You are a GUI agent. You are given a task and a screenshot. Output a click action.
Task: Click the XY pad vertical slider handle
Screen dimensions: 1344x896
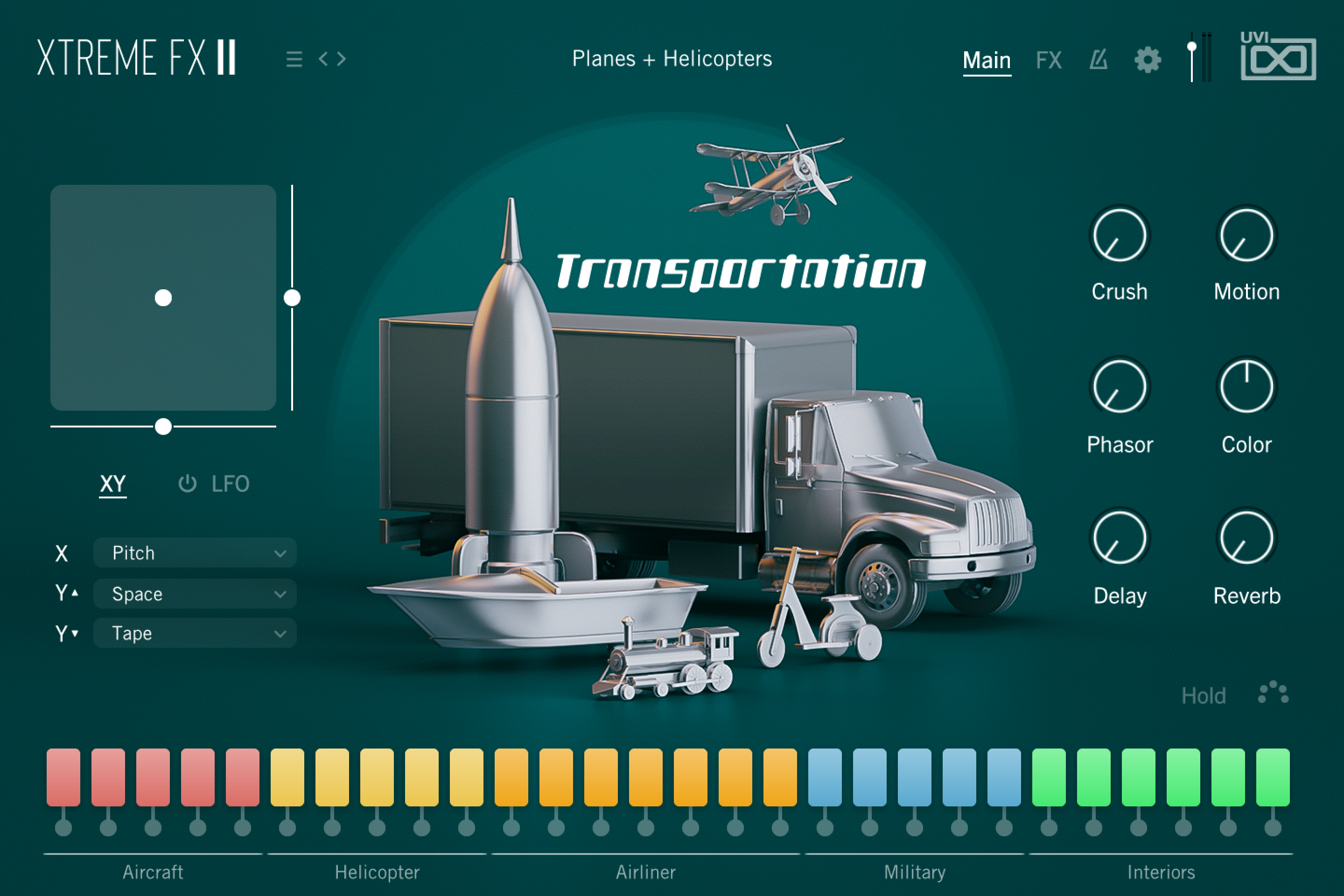pos(292,298)
